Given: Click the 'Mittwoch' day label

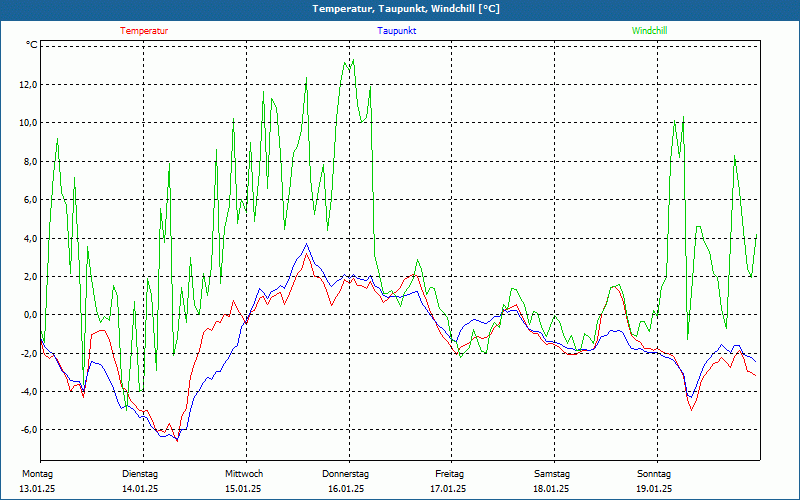Looking at the screenshot, I should click(x=244, y=474).
